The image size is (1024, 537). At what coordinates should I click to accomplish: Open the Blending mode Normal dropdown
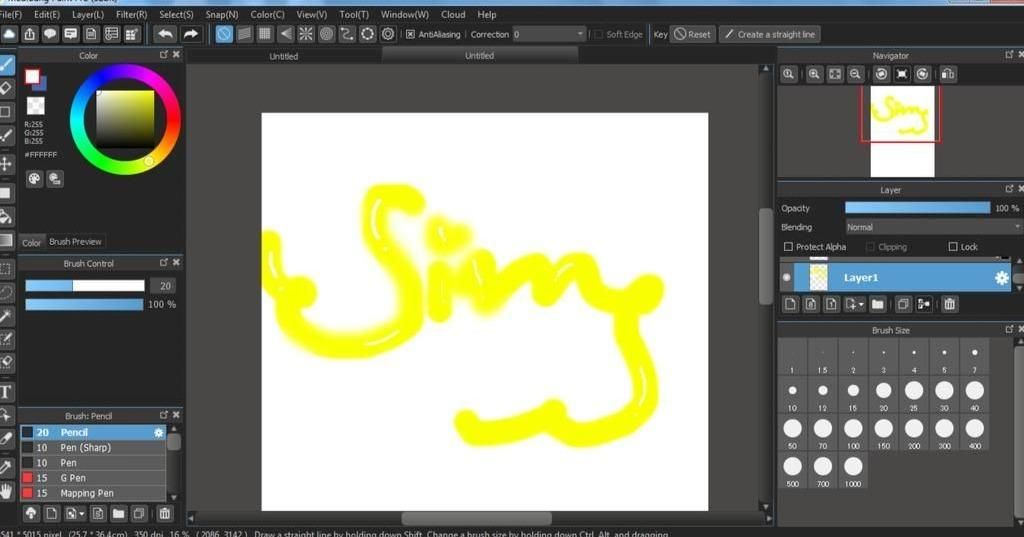pos(933,227)
